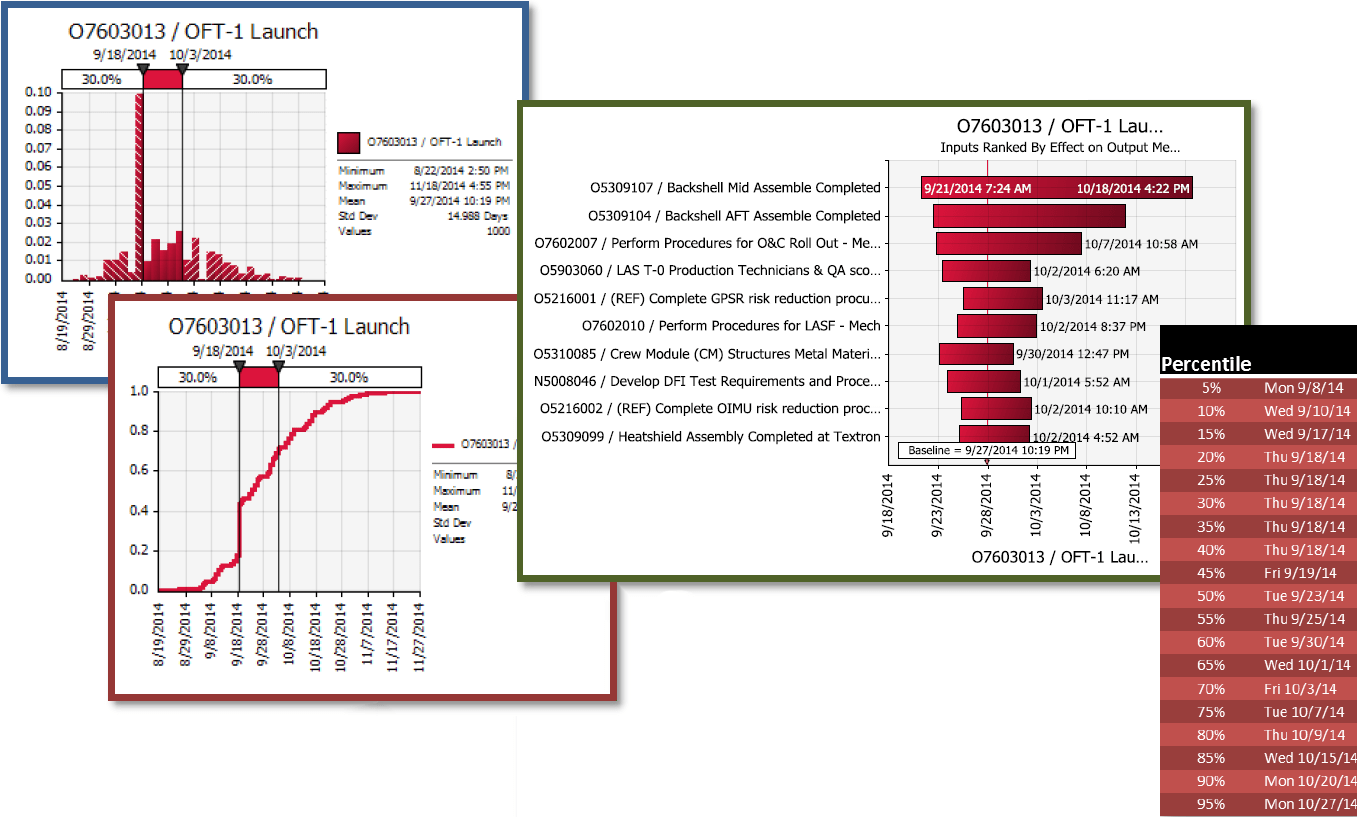Select the Backshell Mid Assemble Completed bar

point(1056,187)
